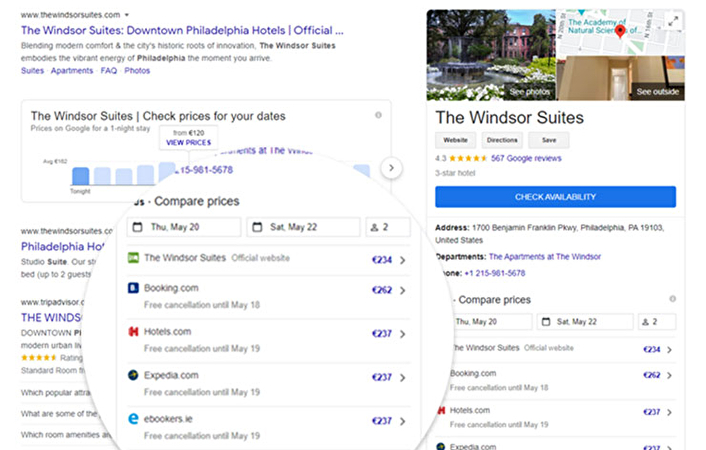The width and height of the screenshot is (706, 450).
Task: Open See outside street view thumbnail
Action: [x=621, y=78]
